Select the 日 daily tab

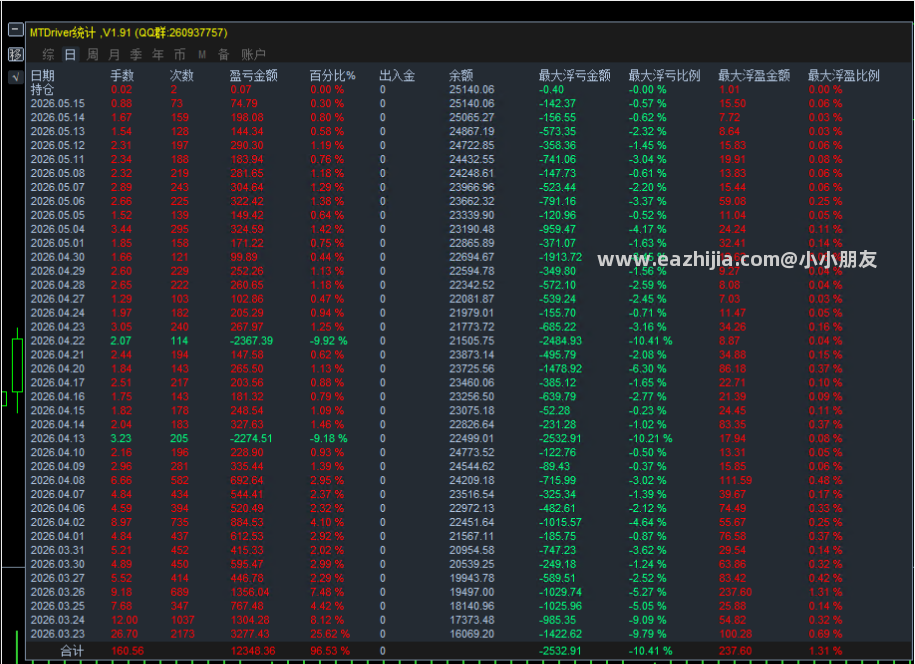[70, 54]
